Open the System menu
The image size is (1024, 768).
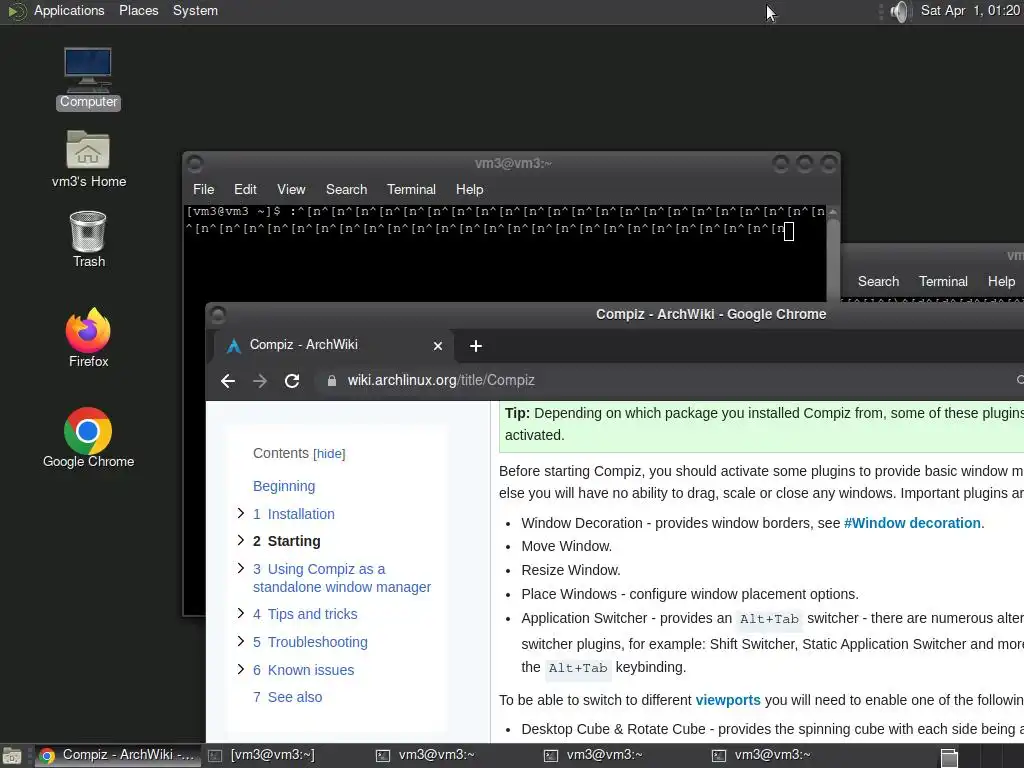click(x=195, y=10)
